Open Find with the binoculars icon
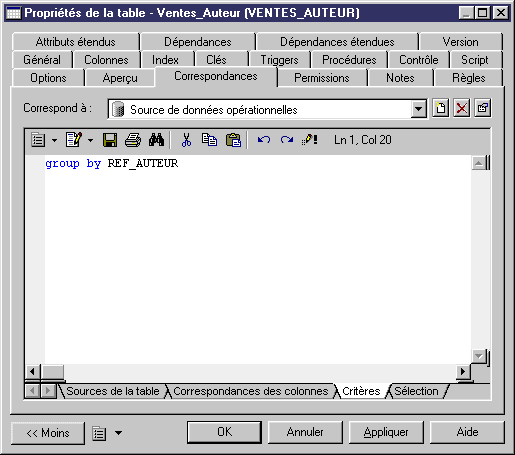The height and width of the screenshot is (455, 515). [x=156, y=140]
